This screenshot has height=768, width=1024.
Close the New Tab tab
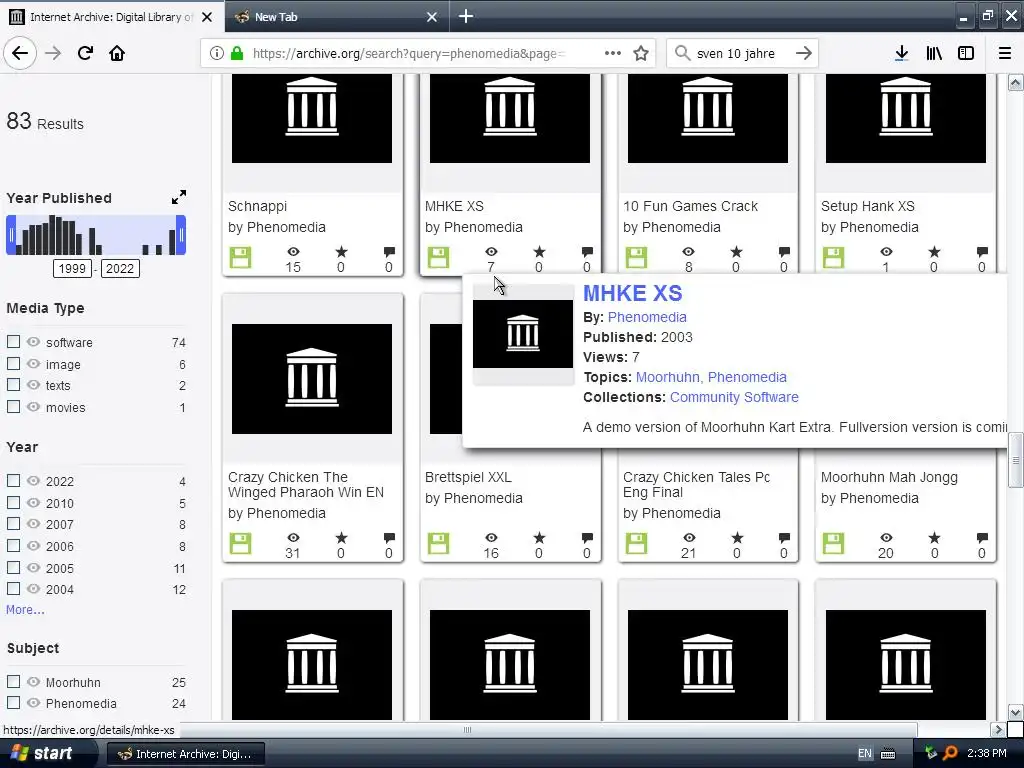(432, 17)
